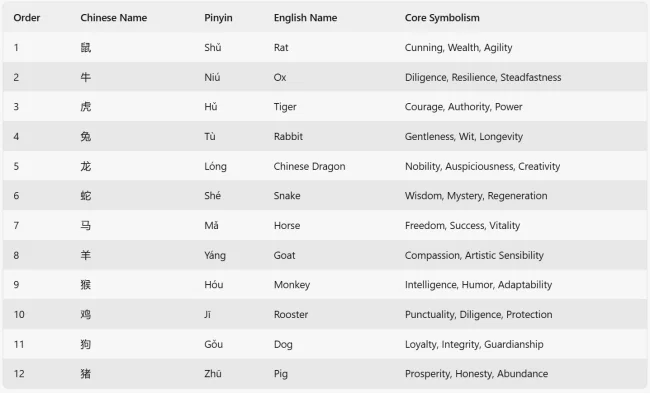The height and width of the screenshot is (394, 650).
Task: Select the Tiger row's pinyin Hǔ
Action: coord(211,107)
